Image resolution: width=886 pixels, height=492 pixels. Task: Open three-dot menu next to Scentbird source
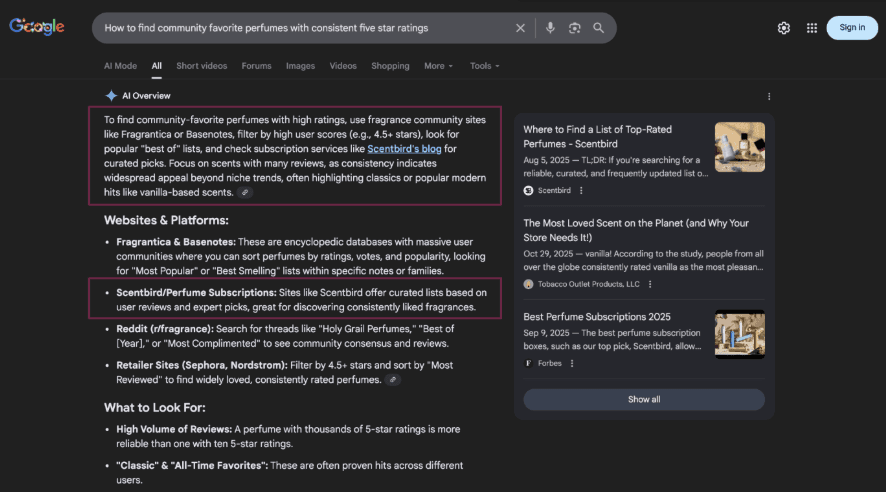click(581, 190)
